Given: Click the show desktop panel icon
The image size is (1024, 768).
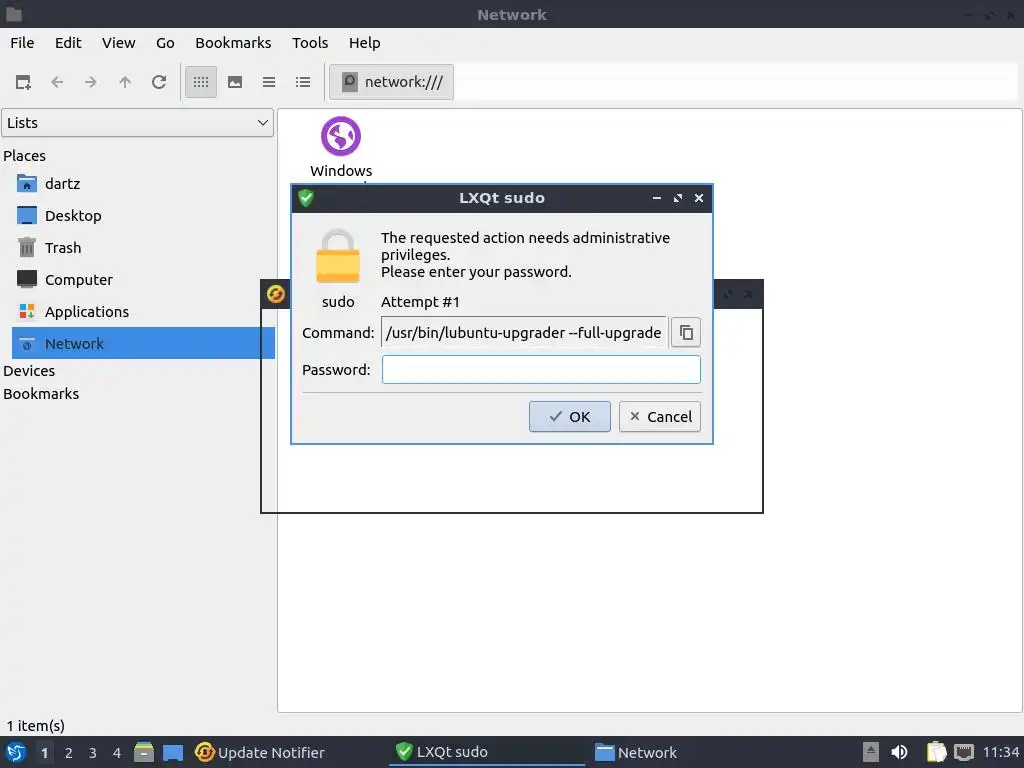Looking at the screenshot, I should pos(173,752).
